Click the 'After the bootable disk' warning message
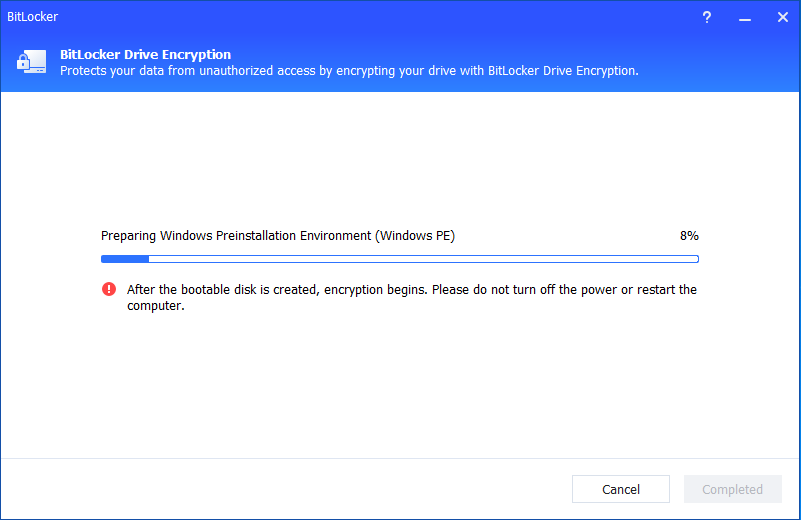The image size is (801, 520). point(411,290)
